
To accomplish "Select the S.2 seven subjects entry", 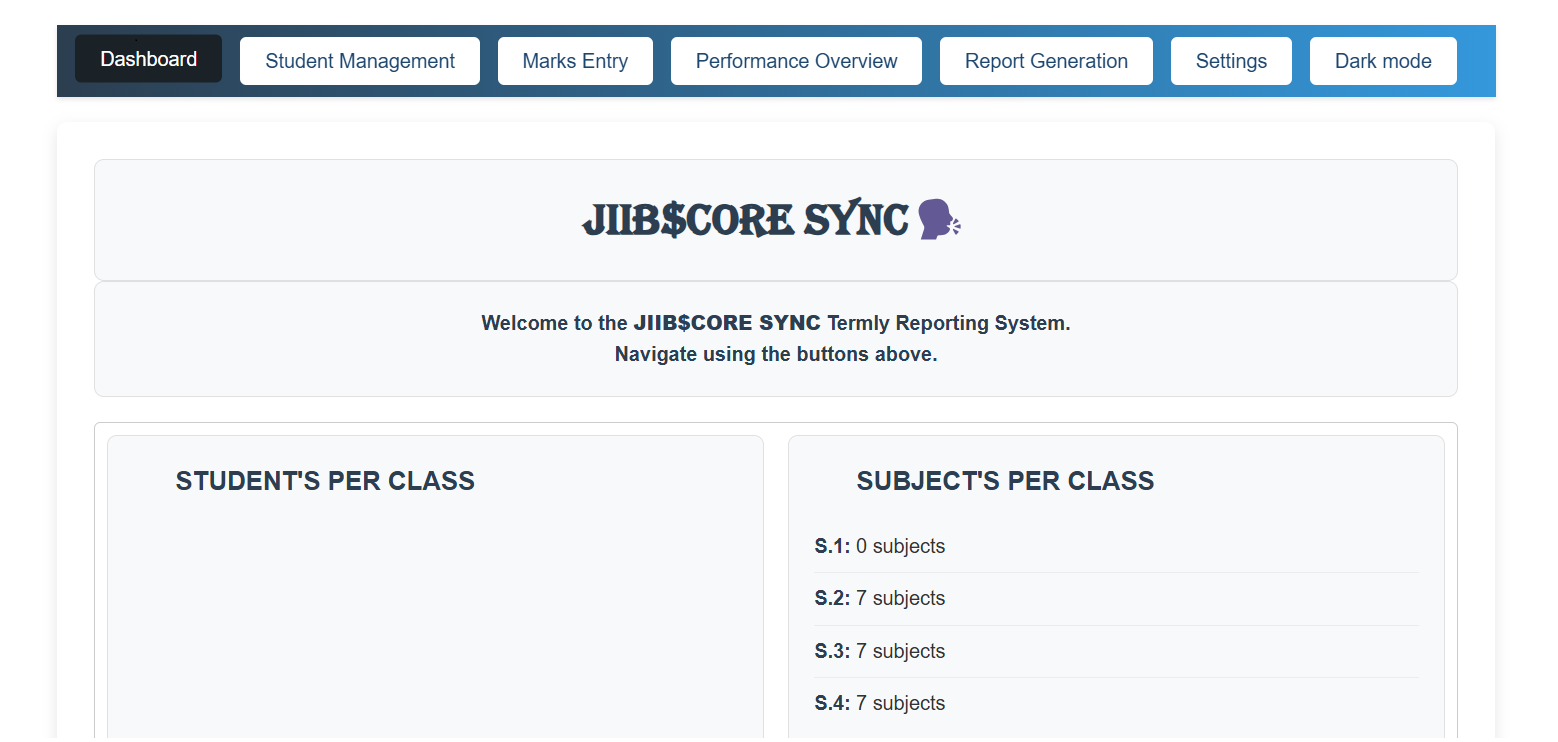I will point(880,598).
